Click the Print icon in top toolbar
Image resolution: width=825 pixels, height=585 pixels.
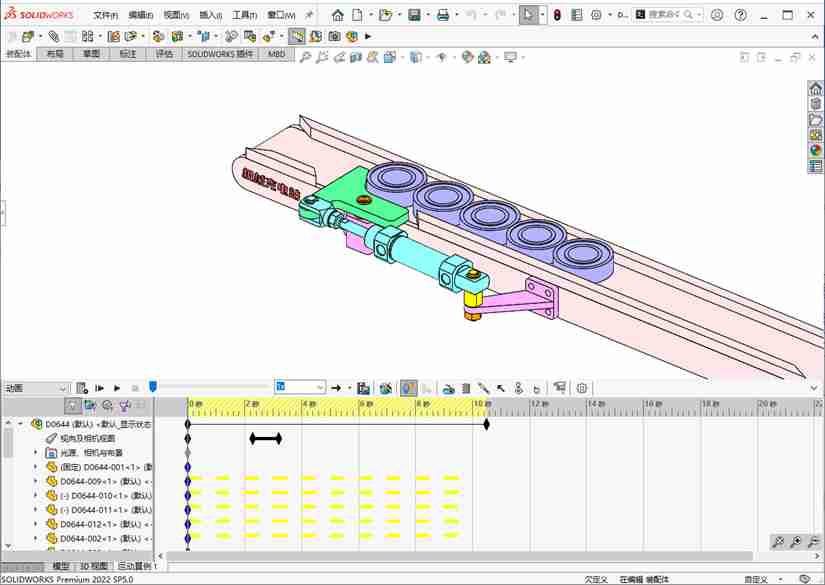443,15
